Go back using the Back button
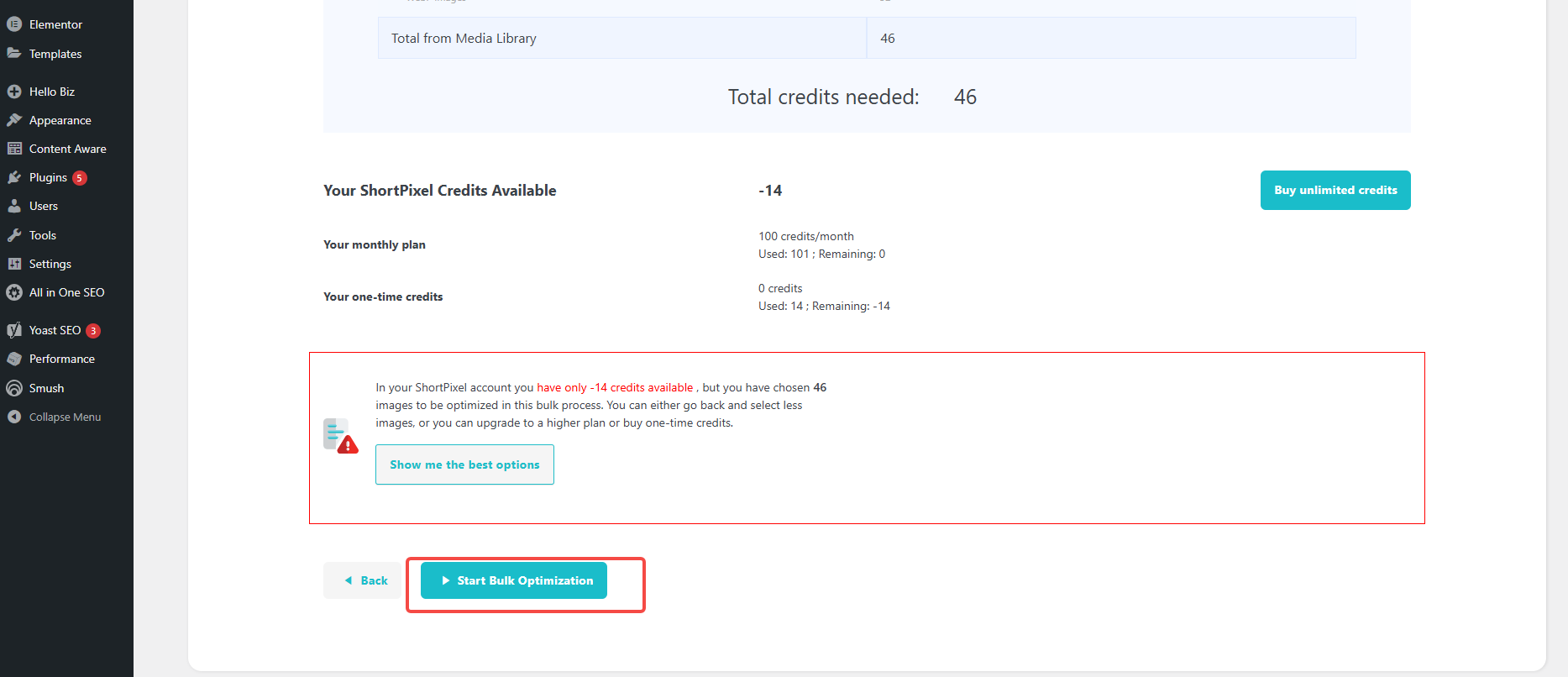 tap(363, 580)
